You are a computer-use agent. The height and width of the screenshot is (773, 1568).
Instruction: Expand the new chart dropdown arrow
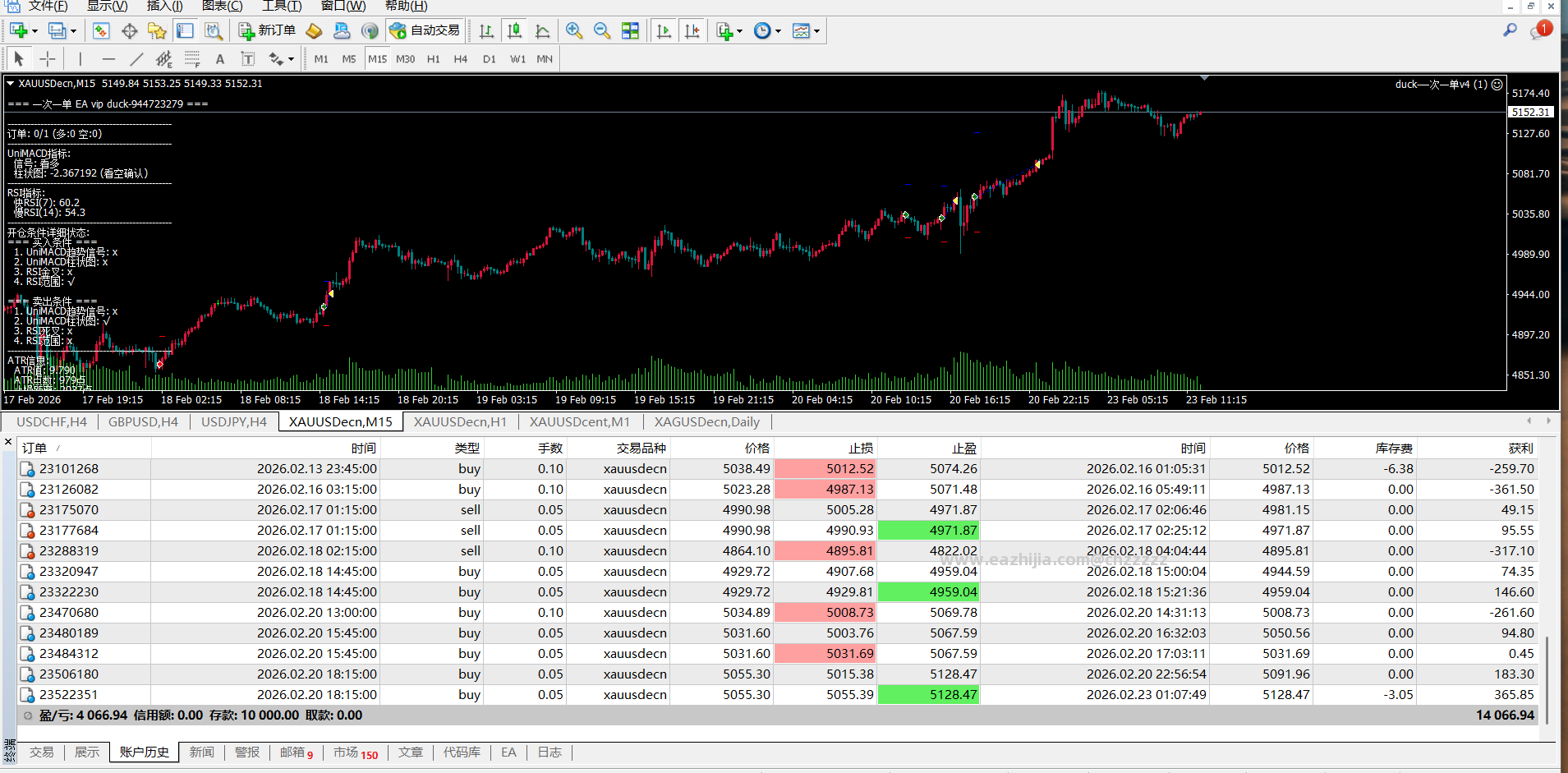pos(34,32)
